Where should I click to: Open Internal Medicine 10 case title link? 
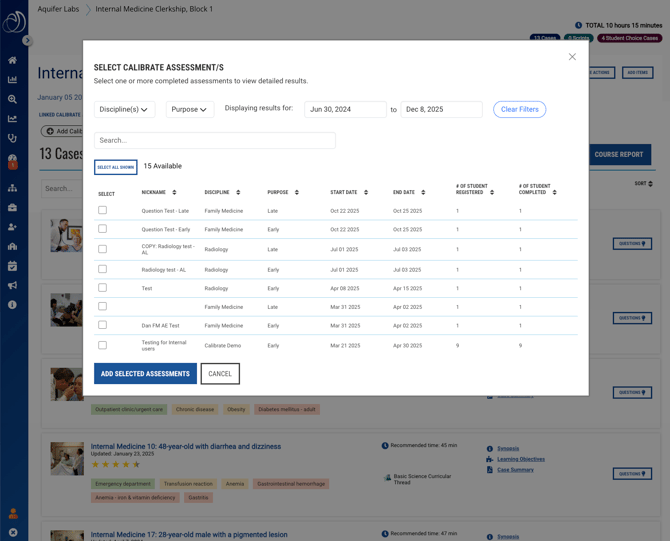[186, 446]
